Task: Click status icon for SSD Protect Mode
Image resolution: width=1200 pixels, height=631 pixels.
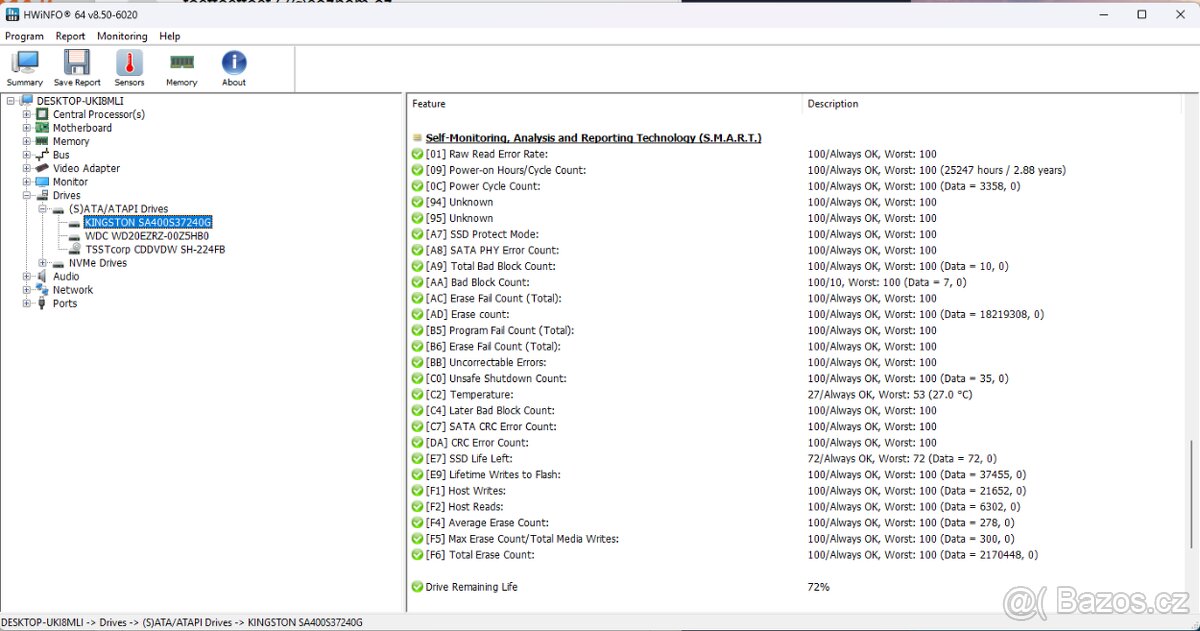Action: (417, 234)
